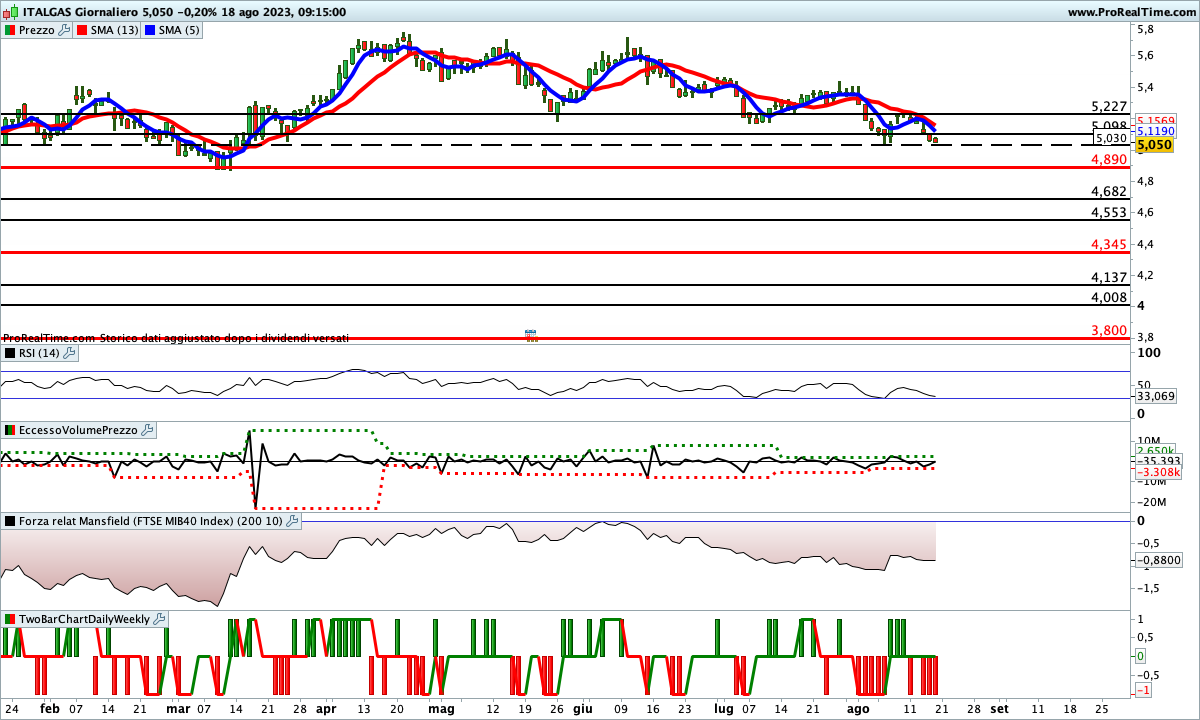Click the RSI value tag 33,069
The height and width of the screenshot is (720, 1200).
click(x=1156, y=397)
